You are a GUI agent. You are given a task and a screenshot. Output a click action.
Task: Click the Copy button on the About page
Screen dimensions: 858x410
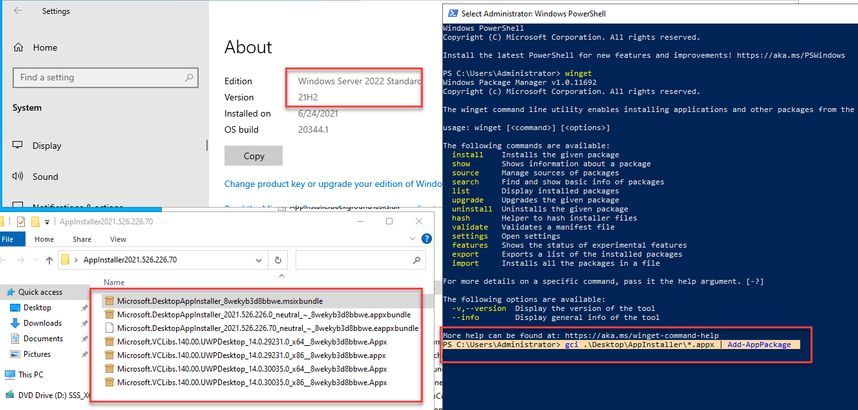click(x=253, y=155)
